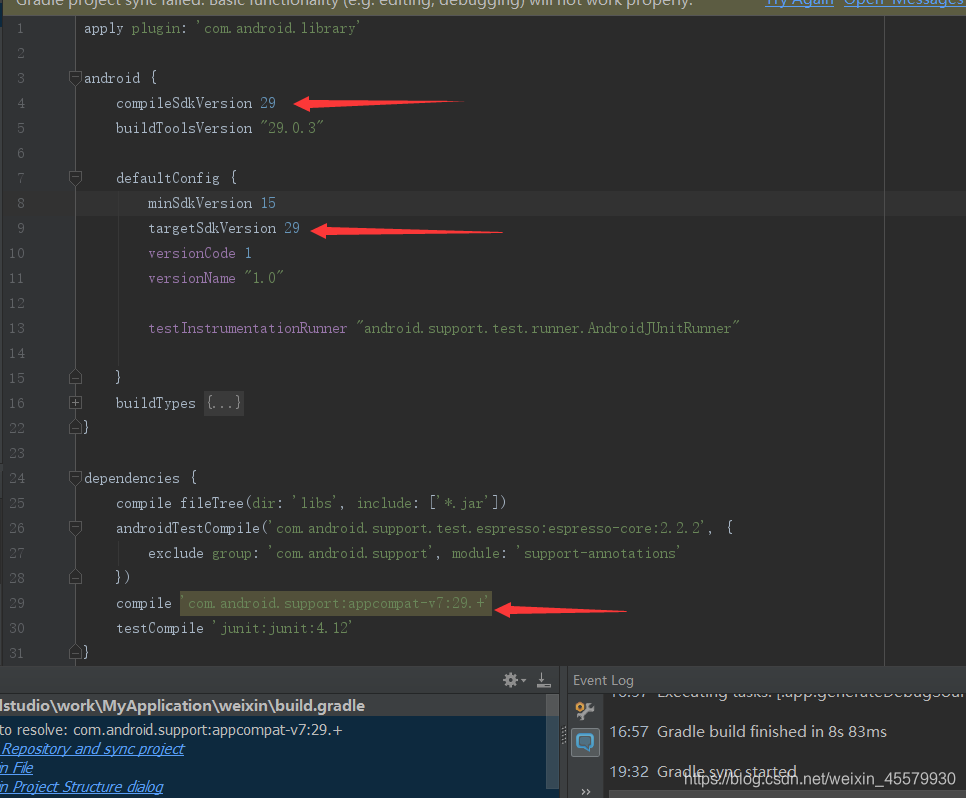Collapse the dependencies block fold marker

[75, 478]
